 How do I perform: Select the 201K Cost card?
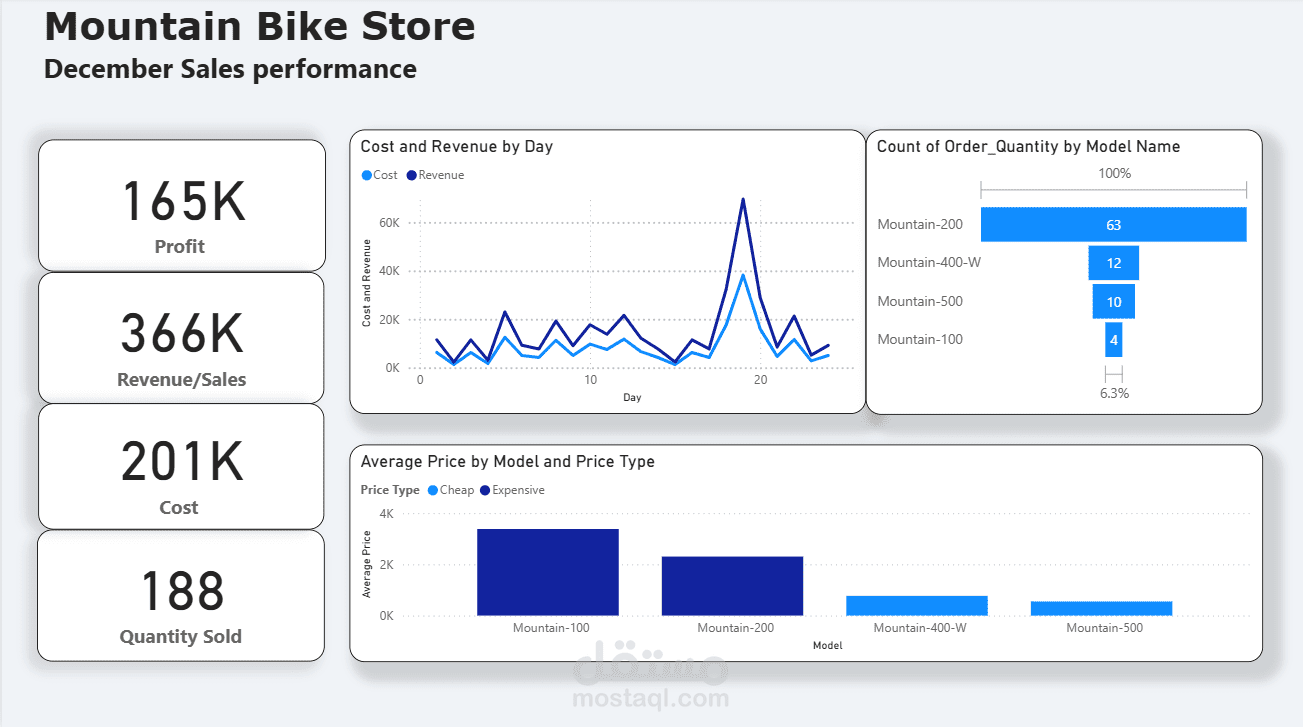pos(182,466)
